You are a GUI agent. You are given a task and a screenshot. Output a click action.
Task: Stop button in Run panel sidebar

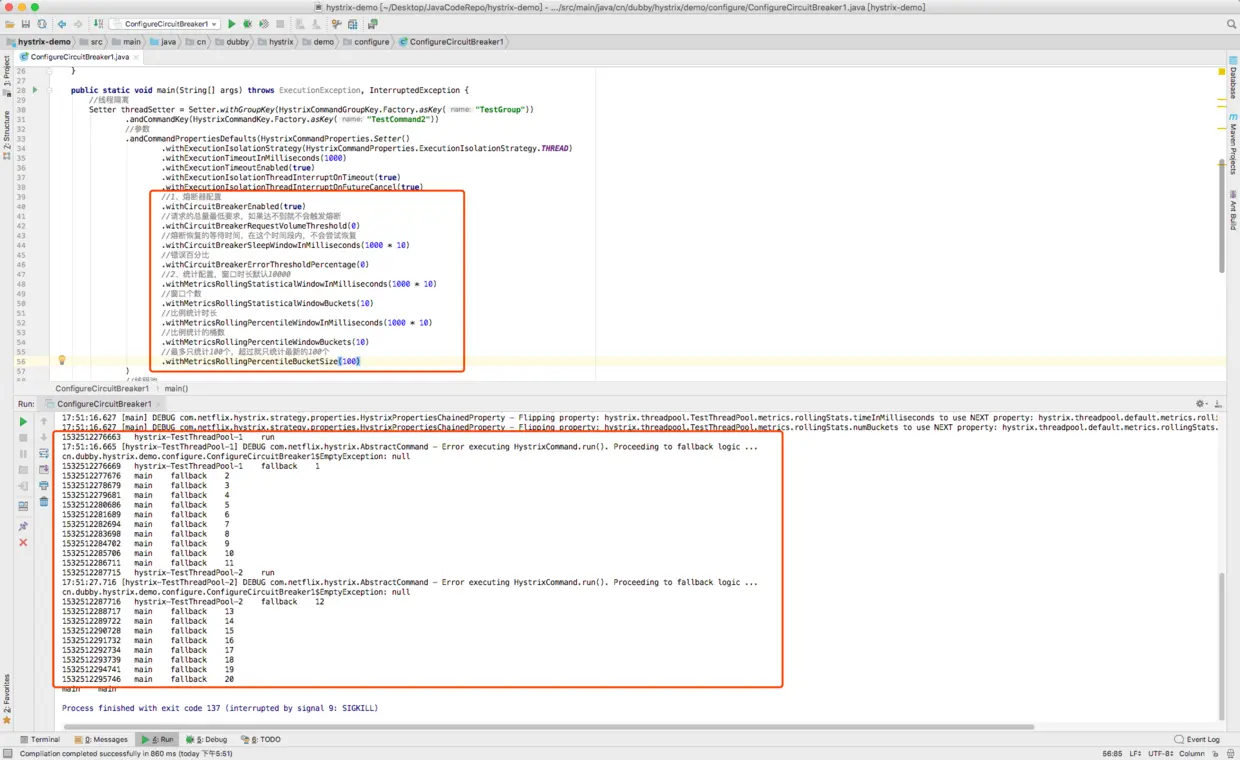(x=23, y=437)
